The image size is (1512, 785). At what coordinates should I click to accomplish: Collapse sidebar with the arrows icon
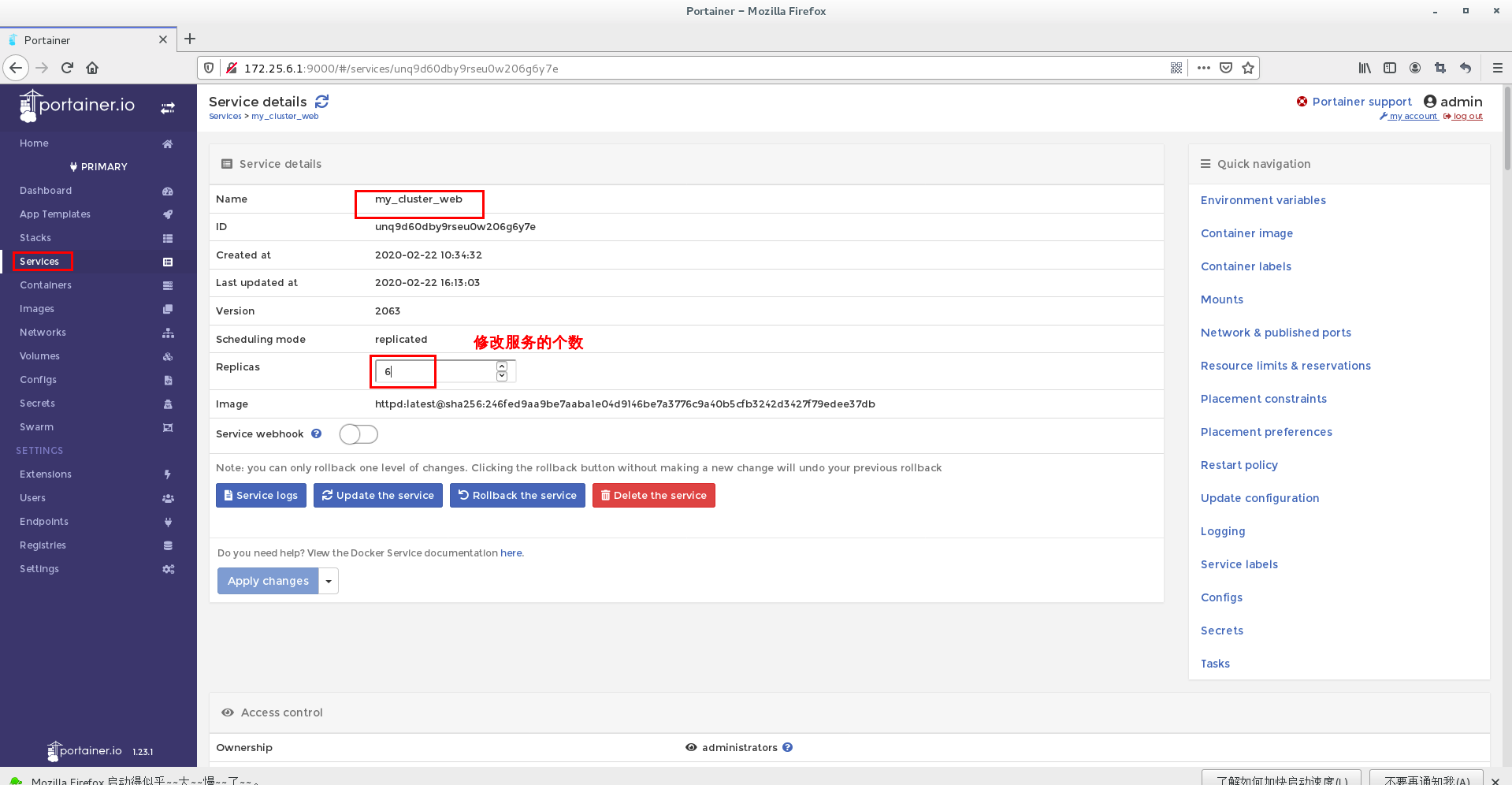pos(168,108)
